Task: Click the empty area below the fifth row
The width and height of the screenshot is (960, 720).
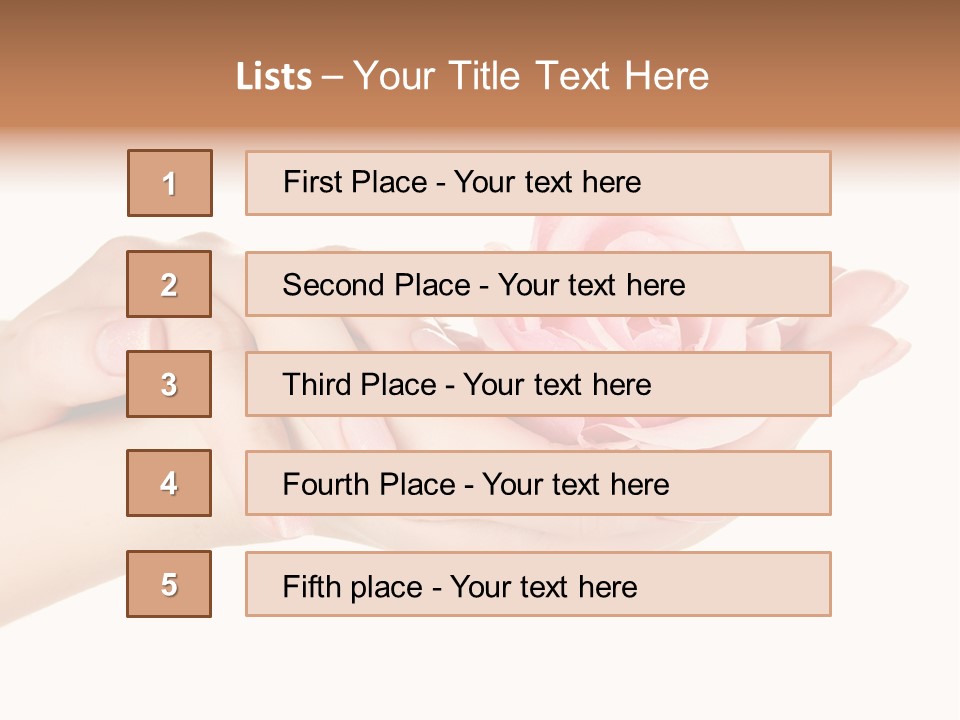Action: tap(480, 670)
